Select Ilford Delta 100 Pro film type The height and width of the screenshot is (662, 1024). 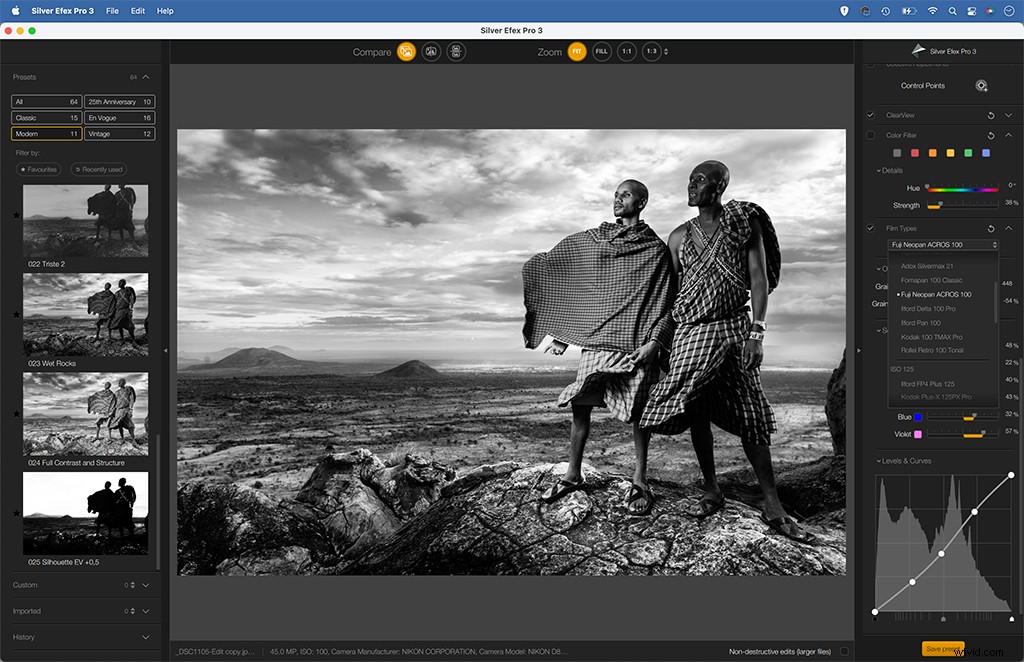930,309
